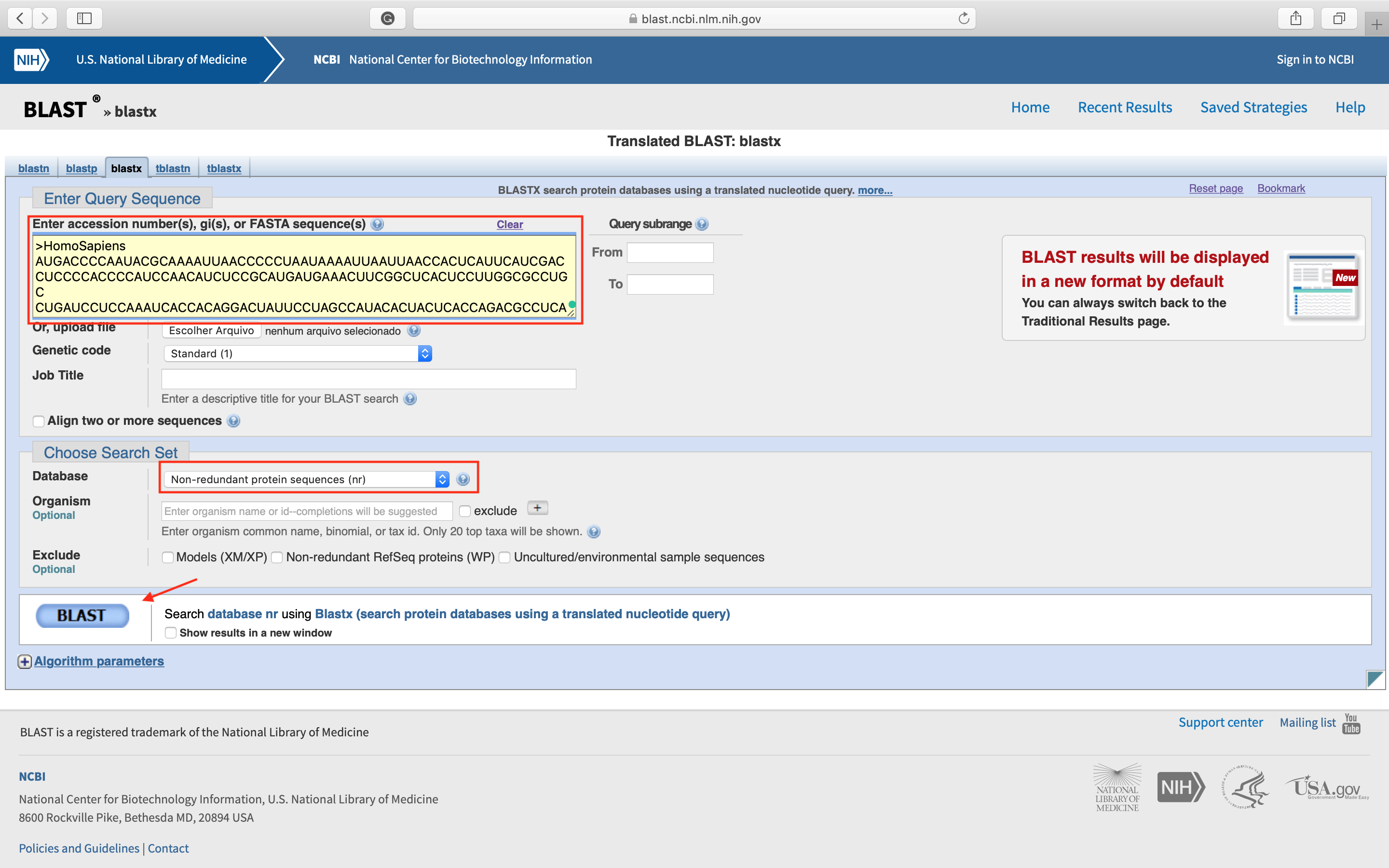Check the Models (XM/XP) exclude option

pos(168,557)
